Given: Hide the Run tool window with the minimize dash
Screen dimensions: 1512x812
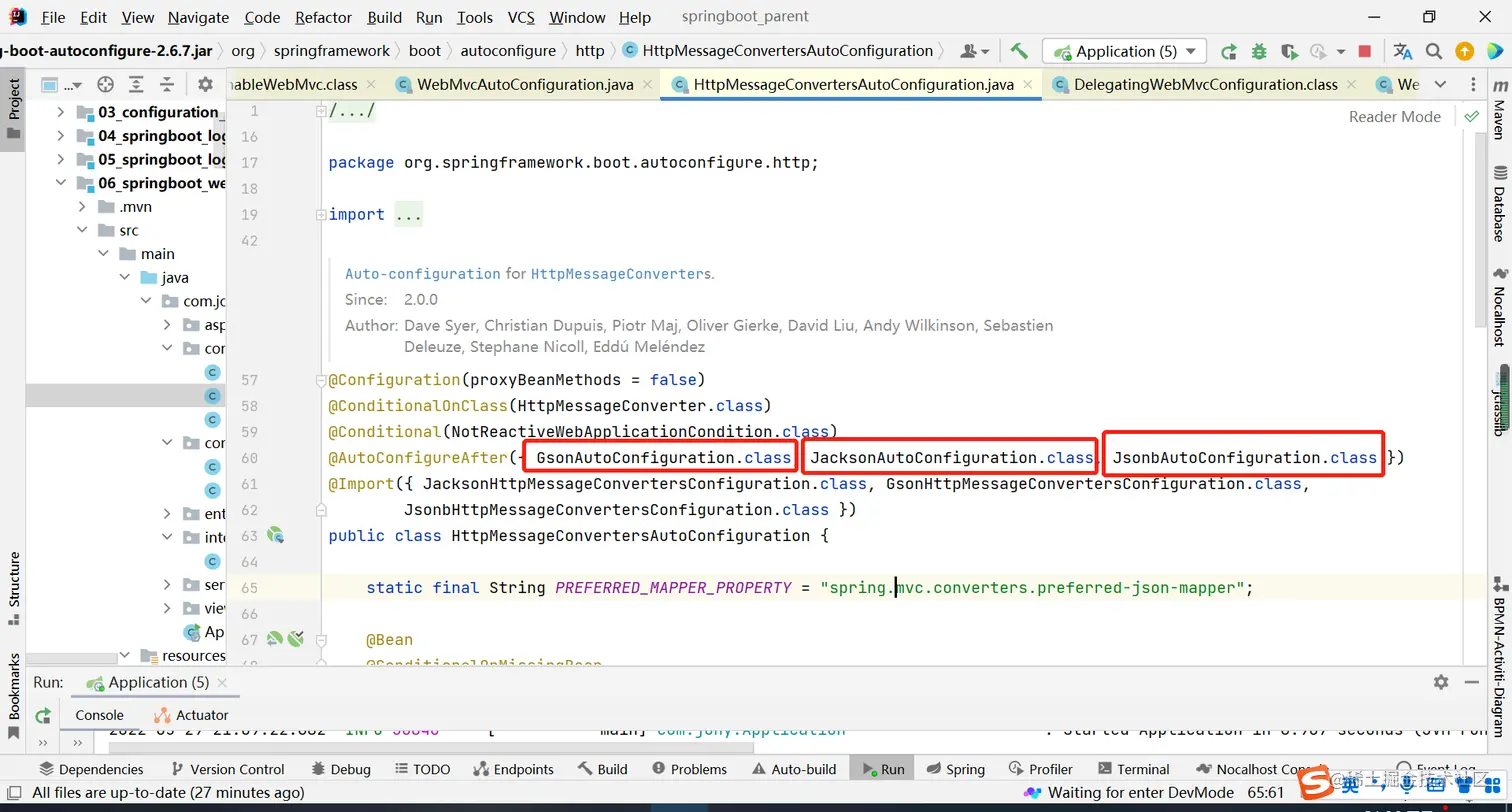Looking at the screenshot, I should coord(1473,682).
